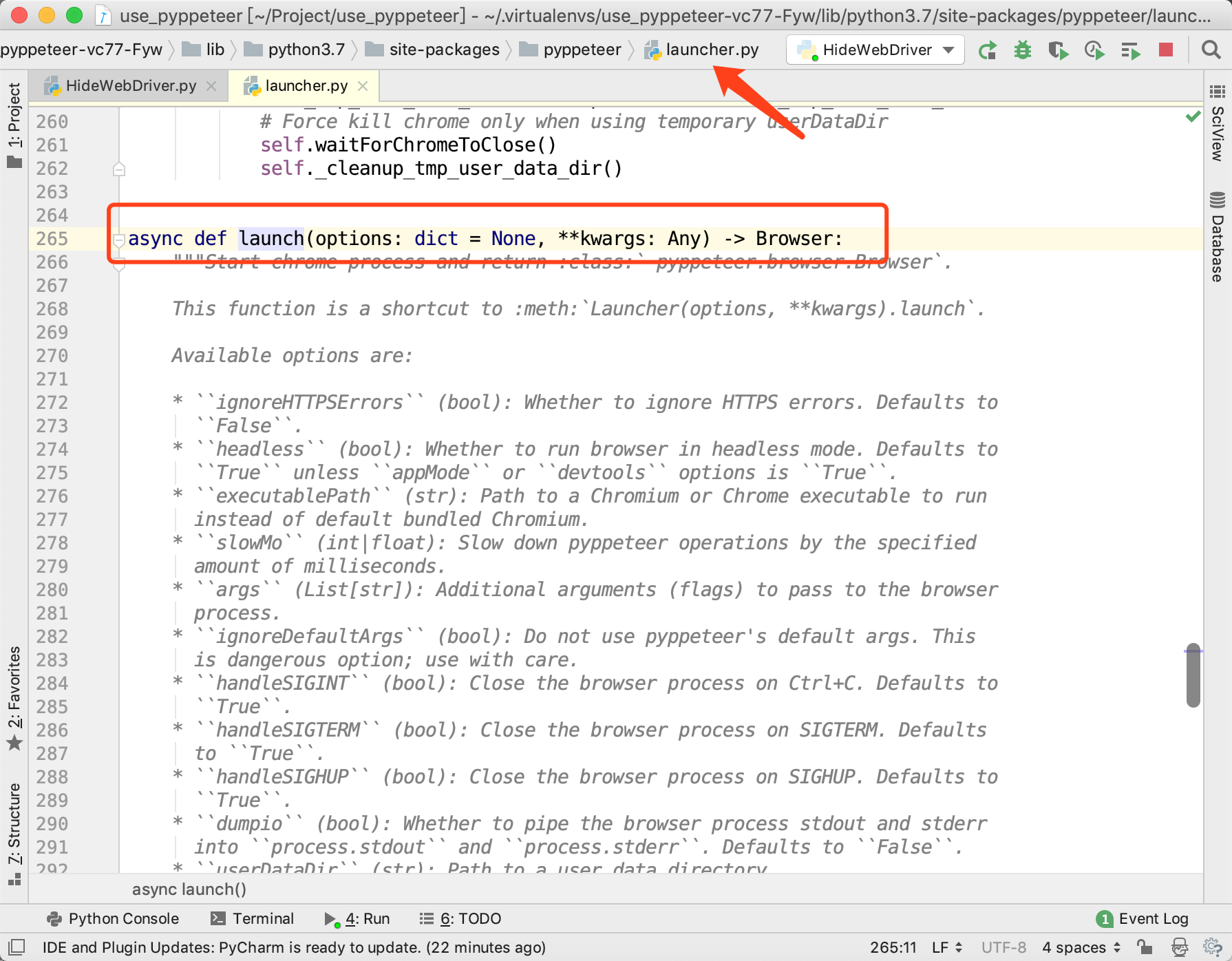Click line number 272 in the gutter

[x=52, y=403]
